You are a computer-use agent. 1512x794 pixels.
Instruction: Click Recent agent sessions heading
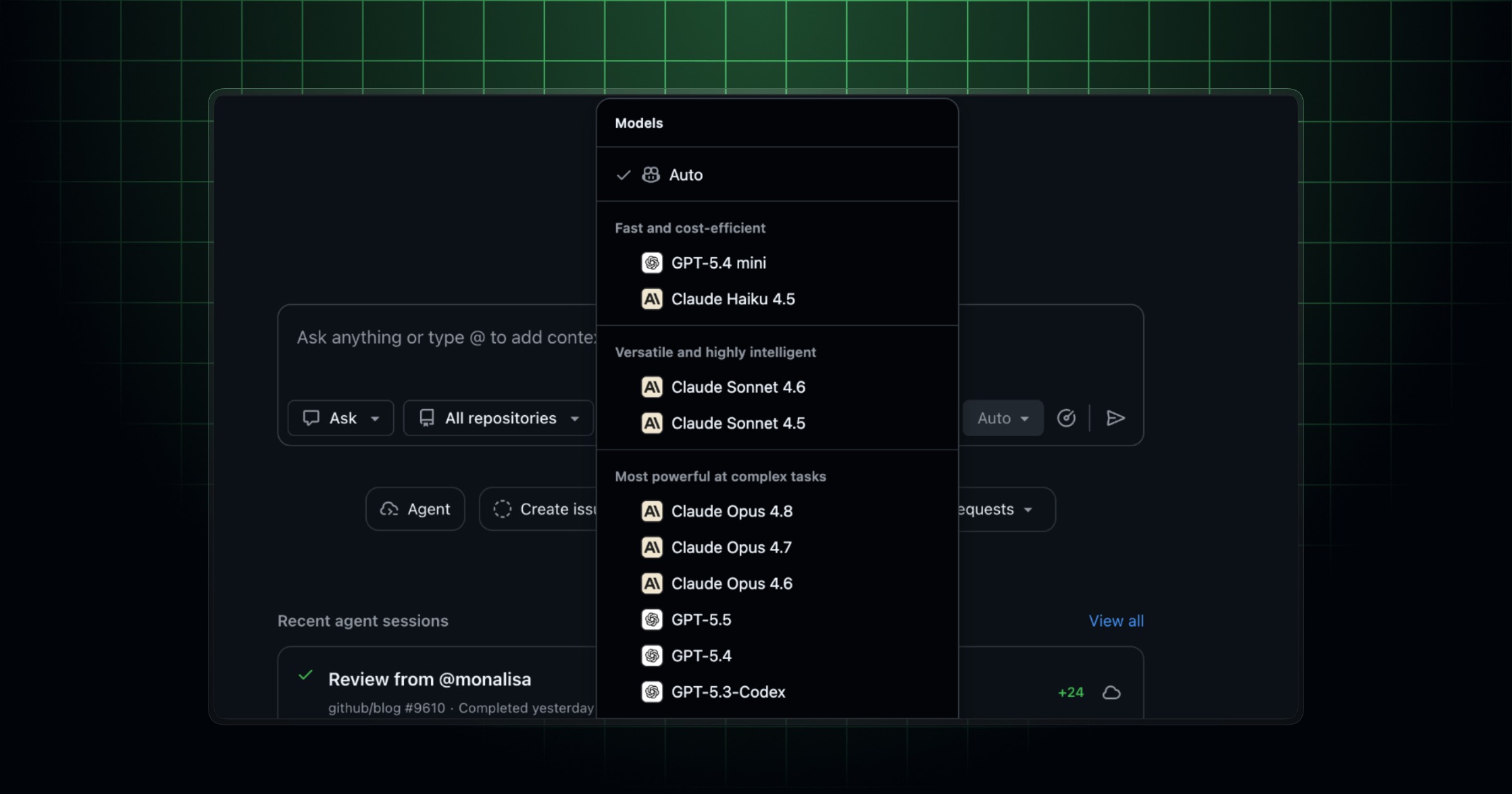(363, 621)
